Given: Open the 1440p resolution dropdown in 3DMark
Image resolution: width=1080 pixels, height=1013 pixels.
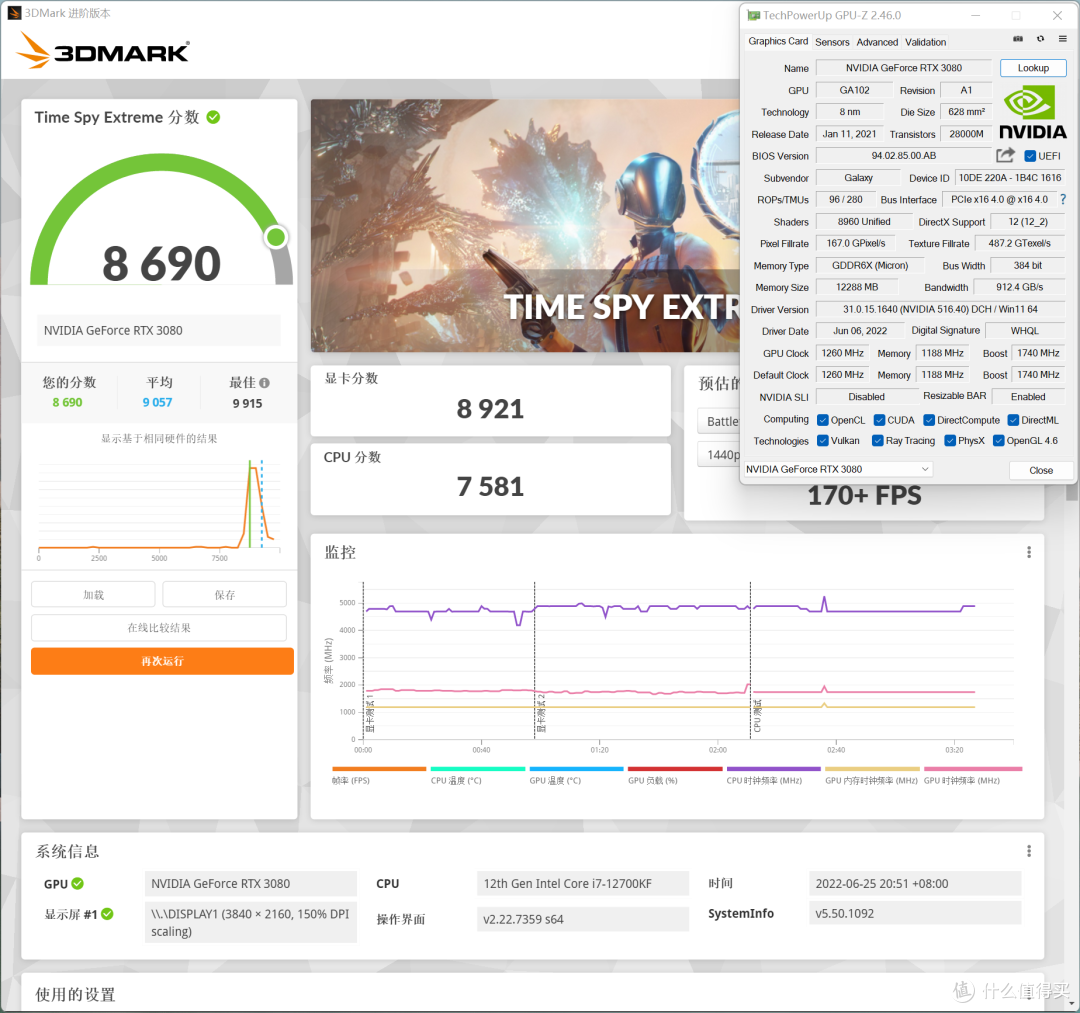Looking at the screenshot, I should (720, 455).
